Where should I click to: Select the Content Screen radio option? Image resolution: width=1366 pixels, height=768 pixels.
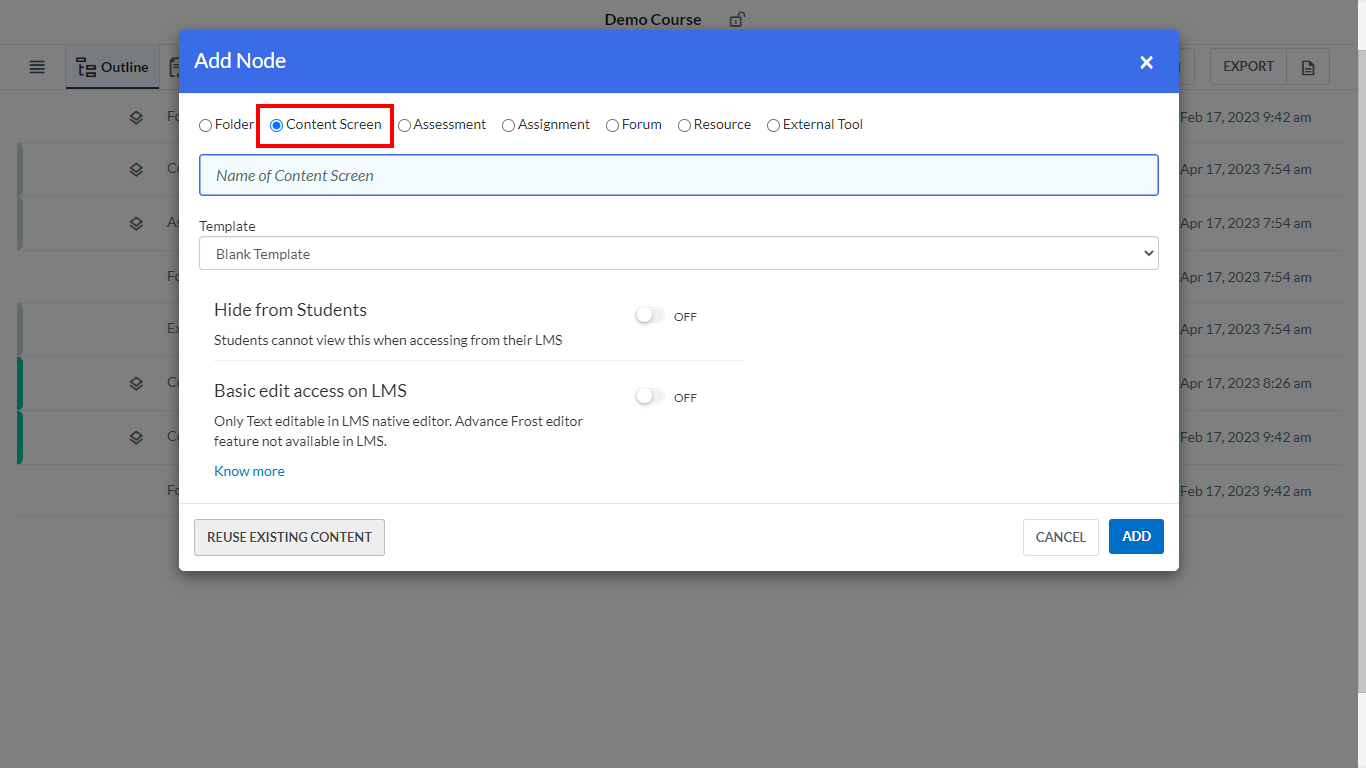[x=277, y=125]
